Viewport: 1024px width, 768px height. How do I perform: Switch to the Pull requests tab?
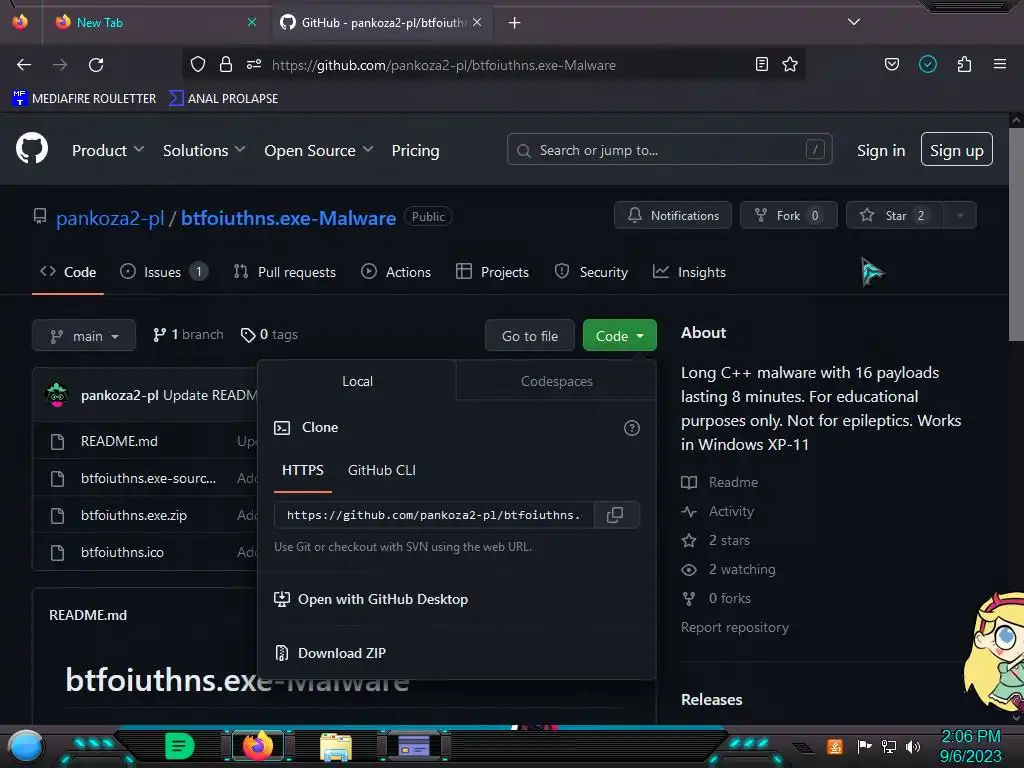pyautogui.click(x=285, y=272)
